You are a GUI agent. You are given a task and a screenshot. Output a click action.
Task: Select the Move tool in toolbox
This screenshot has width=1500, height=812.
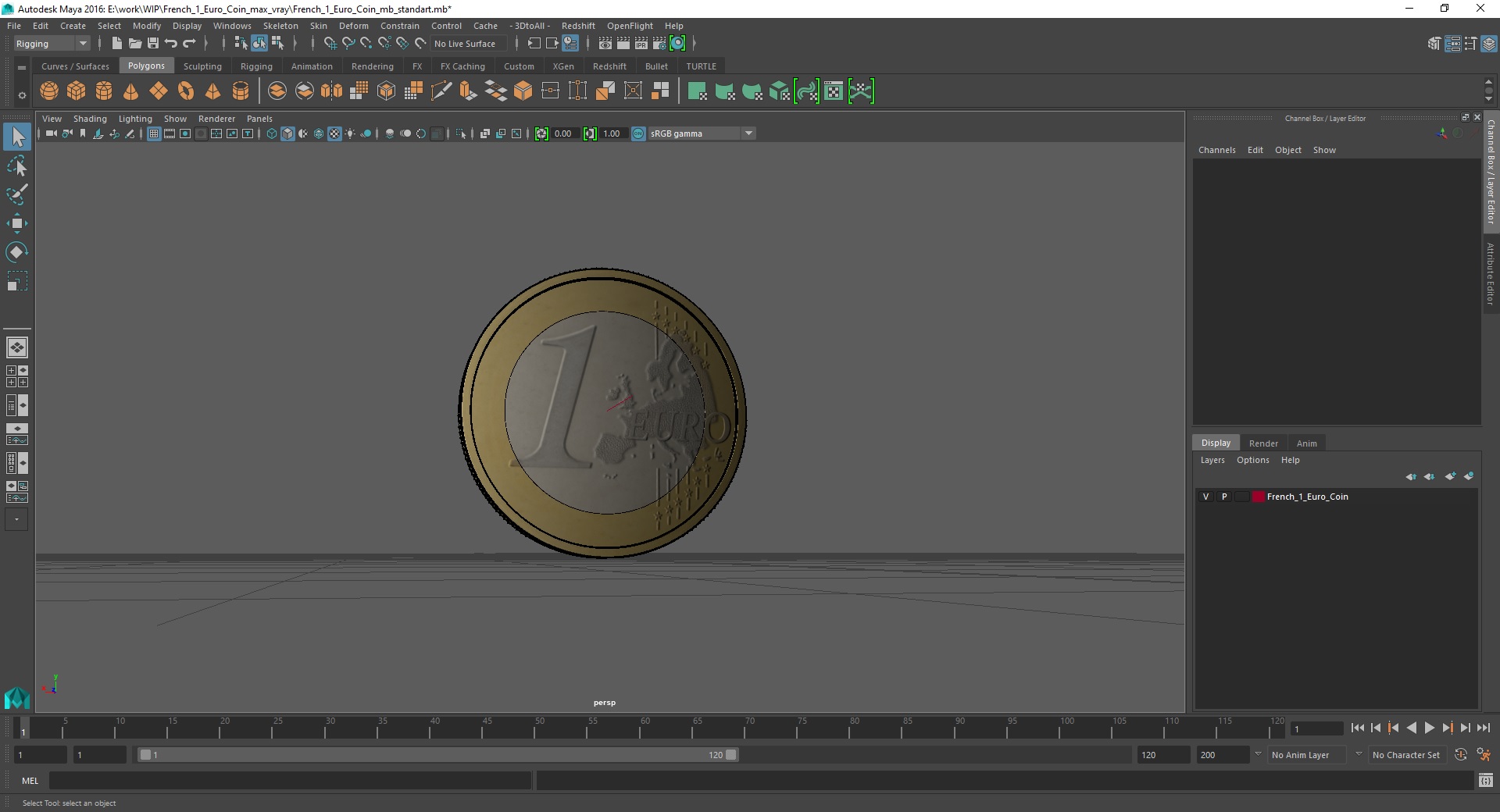(17, 224)
